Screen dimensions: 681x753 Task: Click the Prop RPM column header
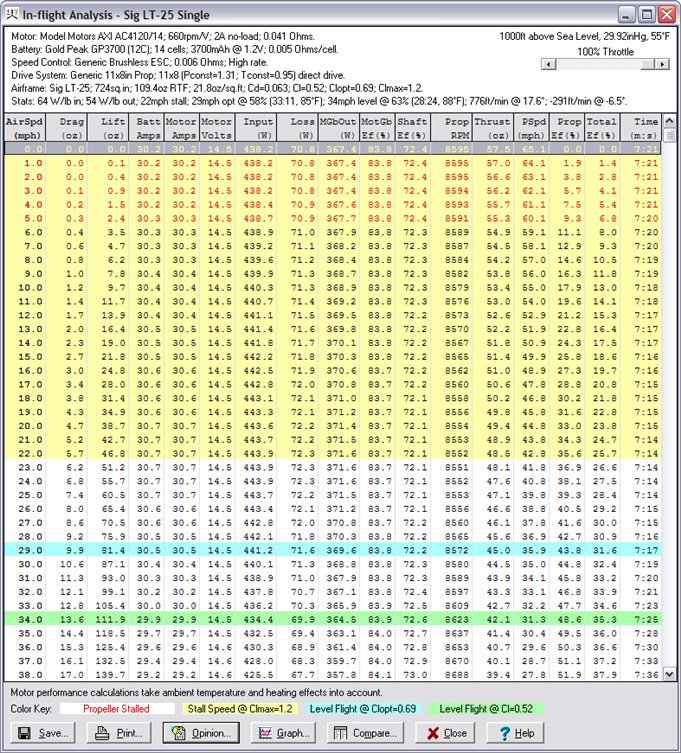click(x=451, y=128)
